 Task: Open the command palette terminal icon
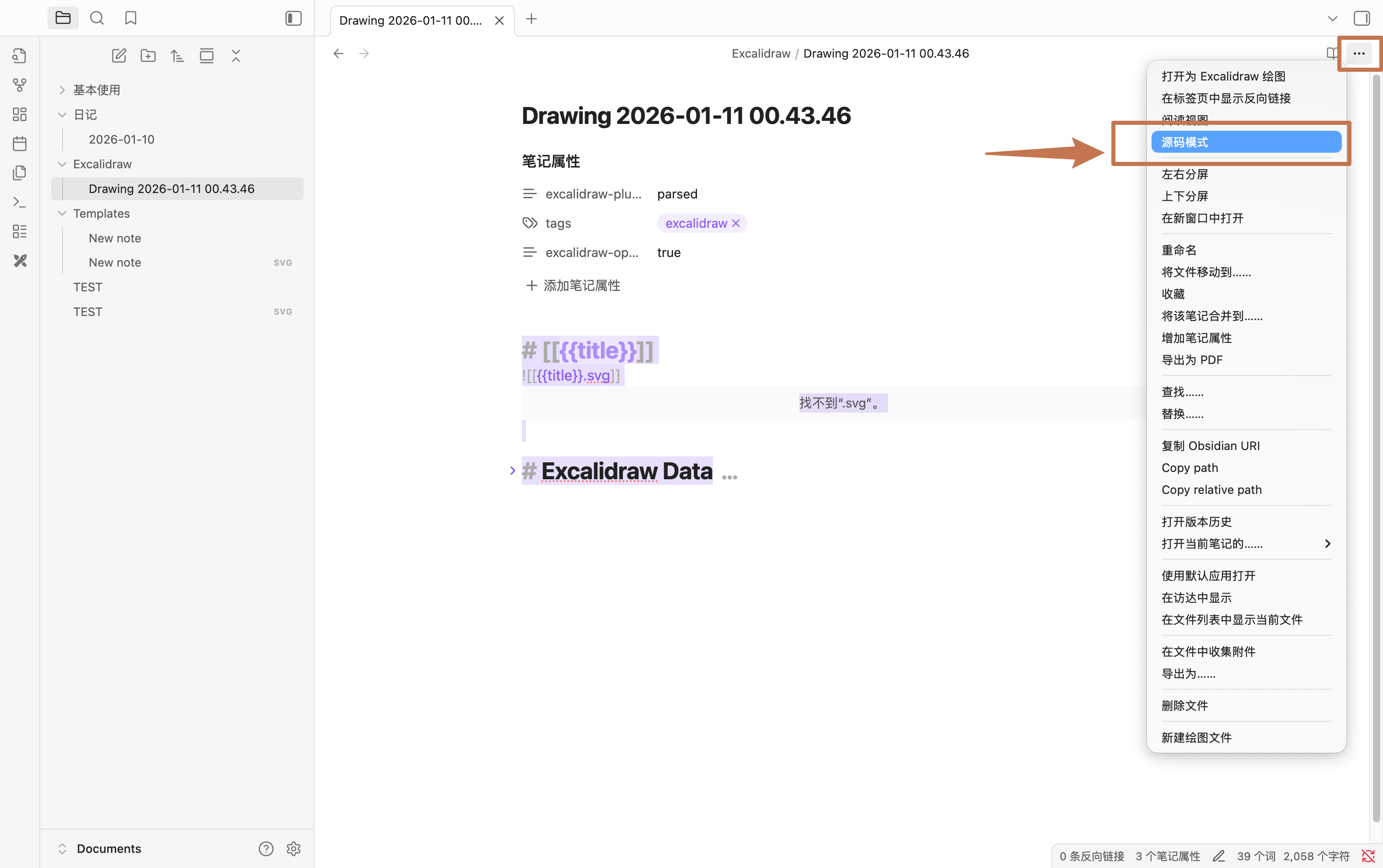click(20, 202)
